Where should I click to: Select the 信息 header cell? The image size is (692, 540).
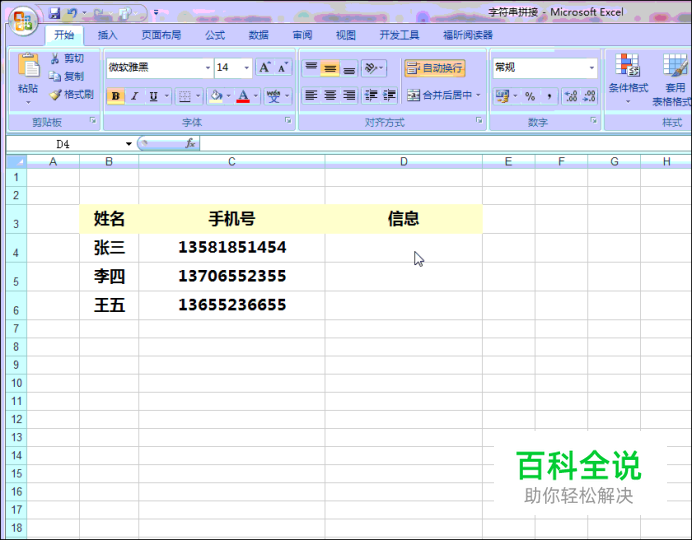click(x=403, y=219)
